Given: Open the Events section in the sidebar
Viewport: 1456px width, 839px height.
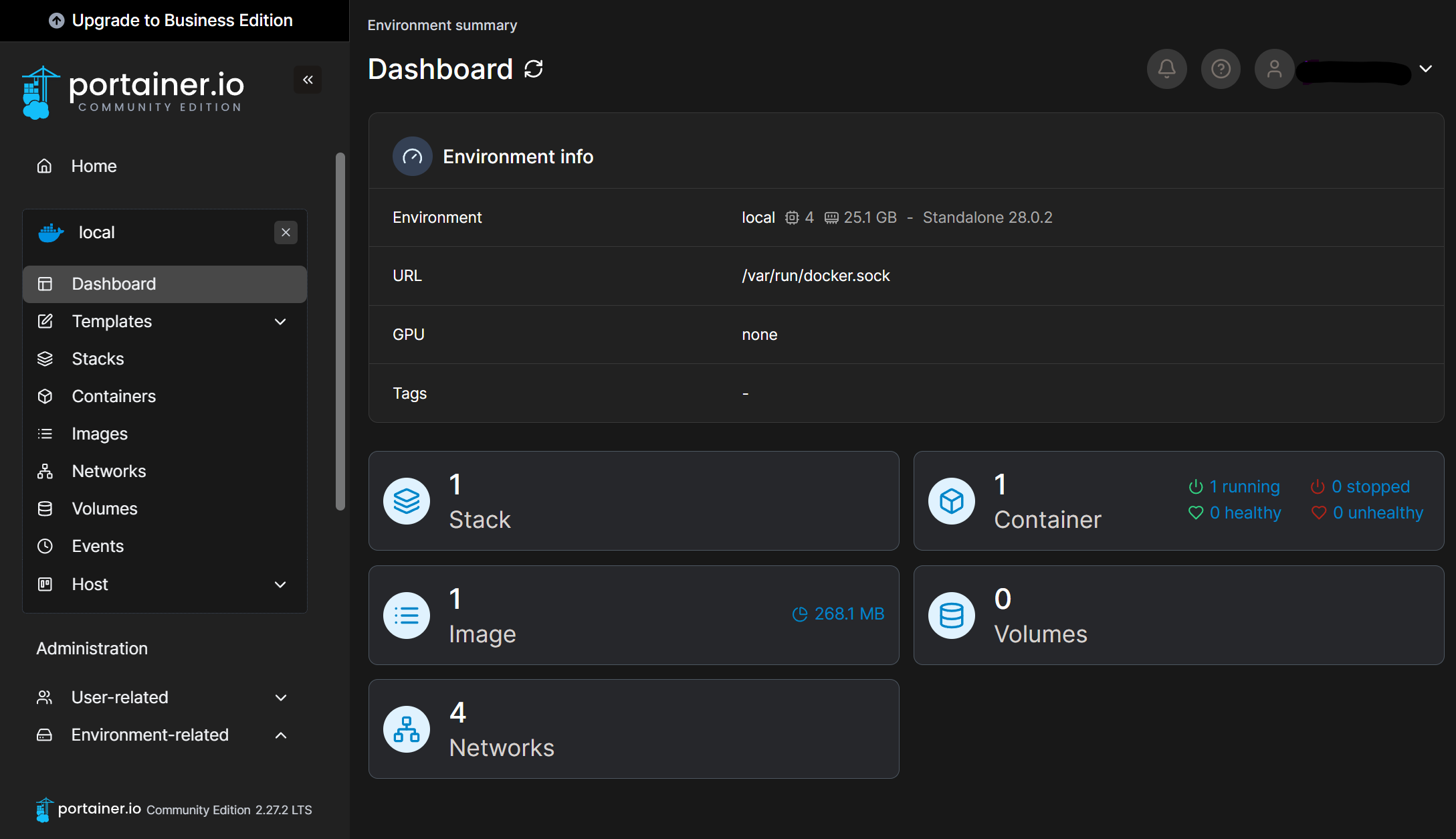Looking at the screenshot, I should coord(98,546).
